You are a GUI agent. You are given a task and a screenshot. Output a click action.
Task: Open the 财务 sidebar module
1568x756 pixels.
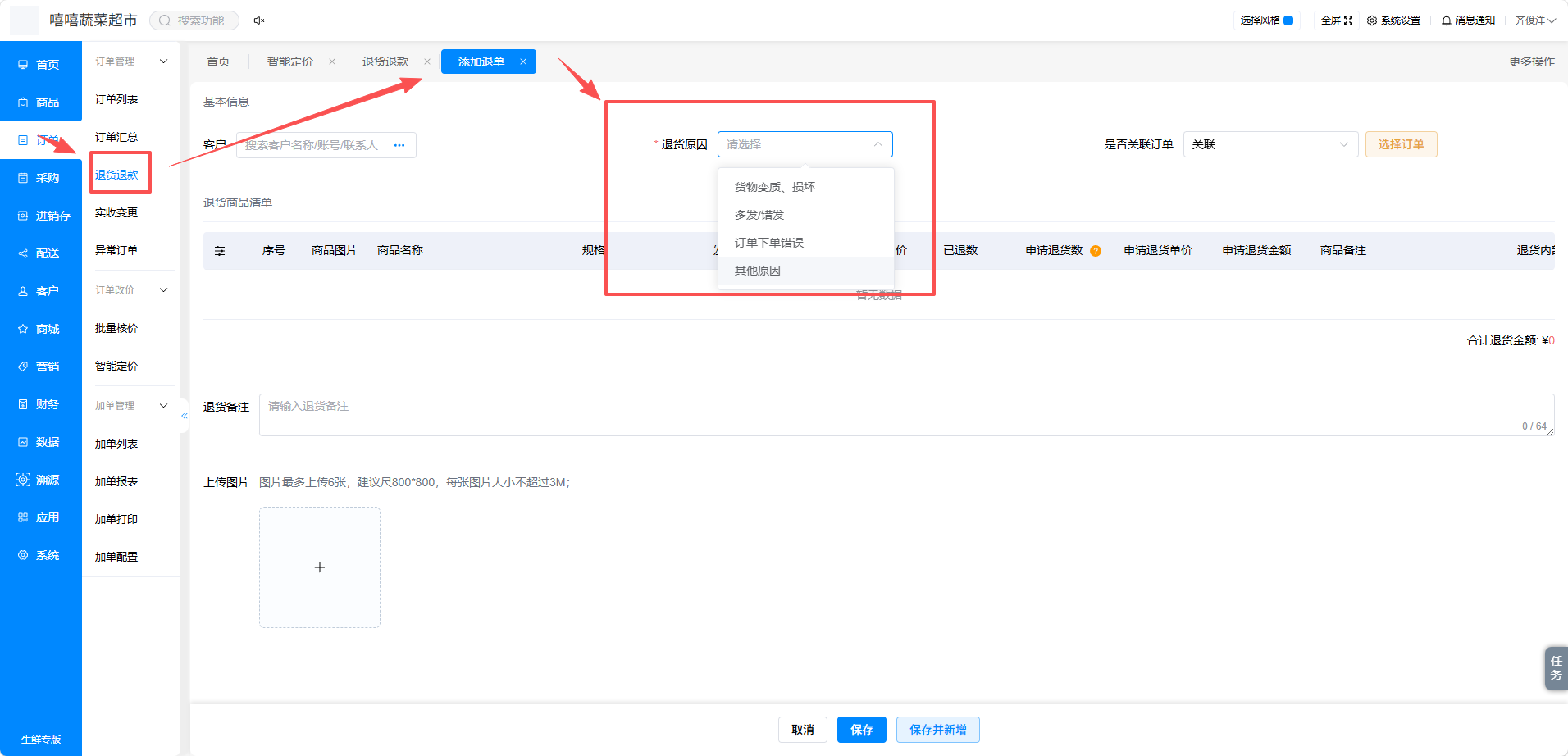coord(40,404)
